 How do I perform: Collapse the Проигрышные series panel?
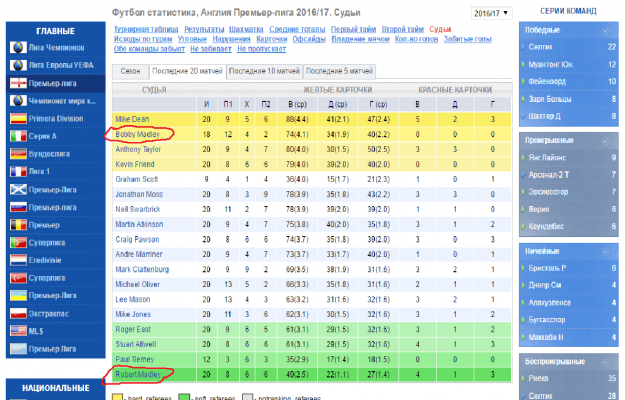pos(605,141)
